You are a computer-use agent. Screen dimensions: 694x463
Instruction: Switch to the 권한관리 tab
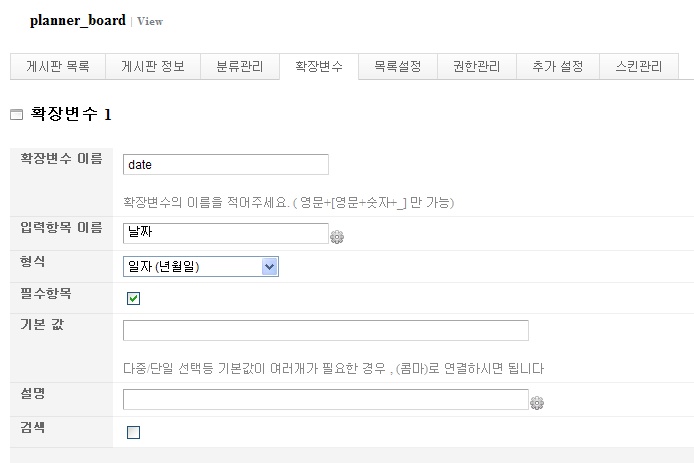[477, 66]
